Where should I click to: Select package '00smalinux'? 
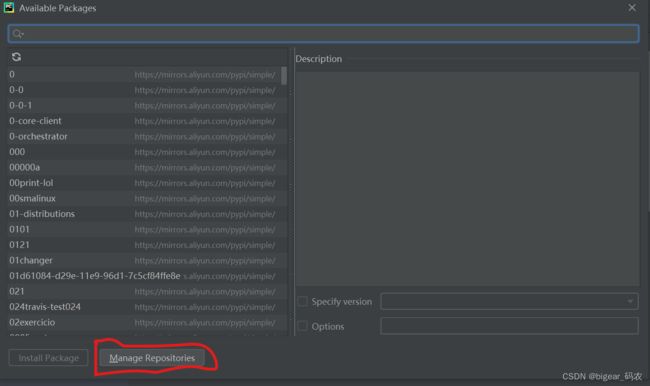click(x=143, y=198)
